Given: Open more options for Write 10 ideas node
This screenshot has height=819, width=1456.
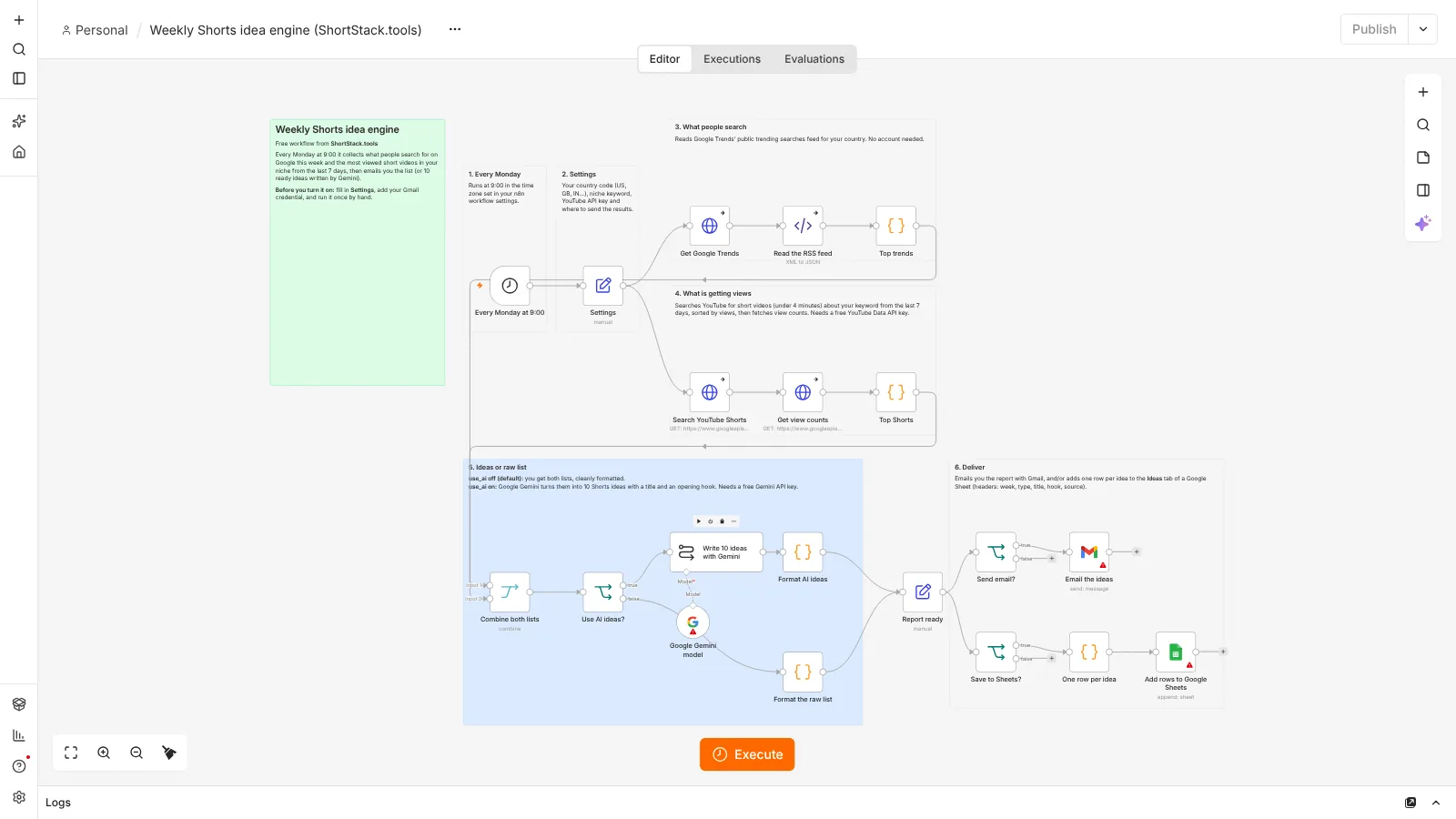Looking at the screenshot, I should pos(734,521).
